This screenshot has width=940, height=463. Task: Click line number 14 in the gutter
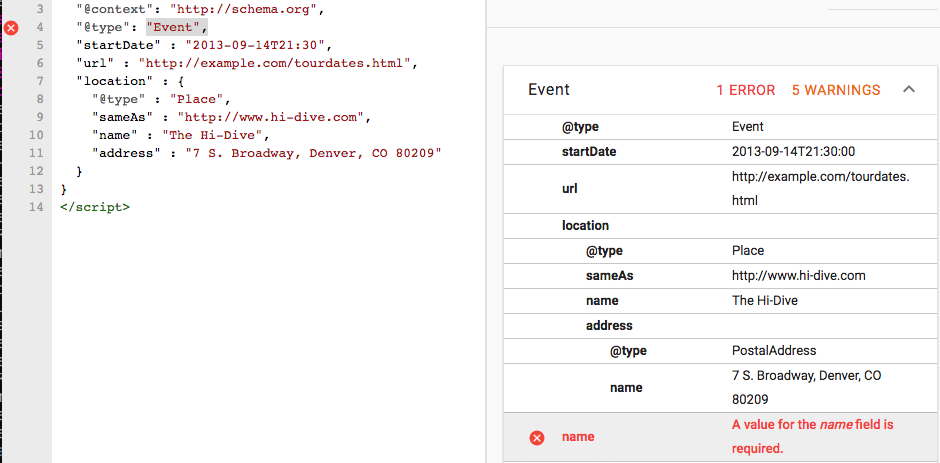click(37, 207)
